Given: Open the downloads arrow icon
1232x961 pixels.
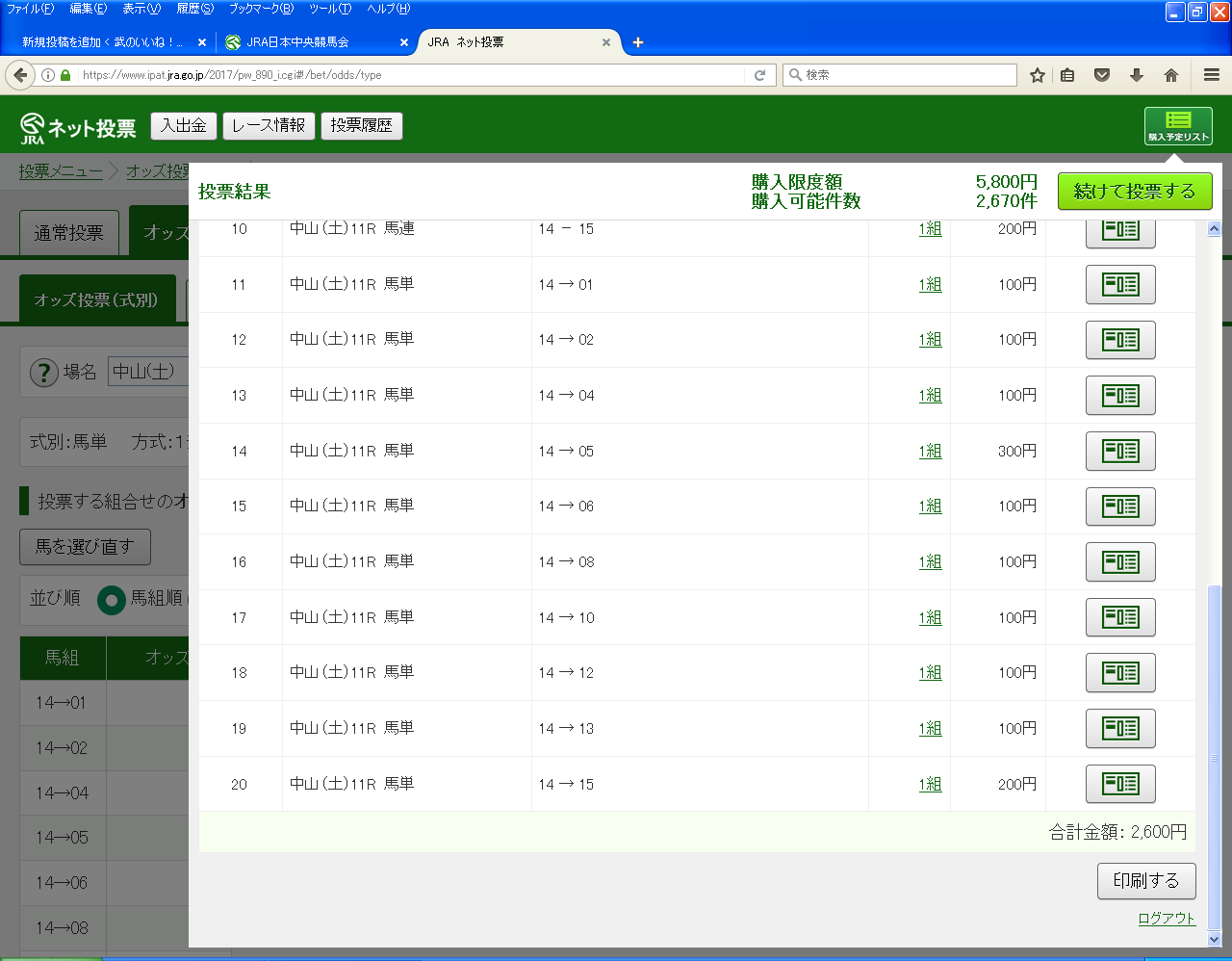Looking at the screenshot, I should click(1137, 75).
